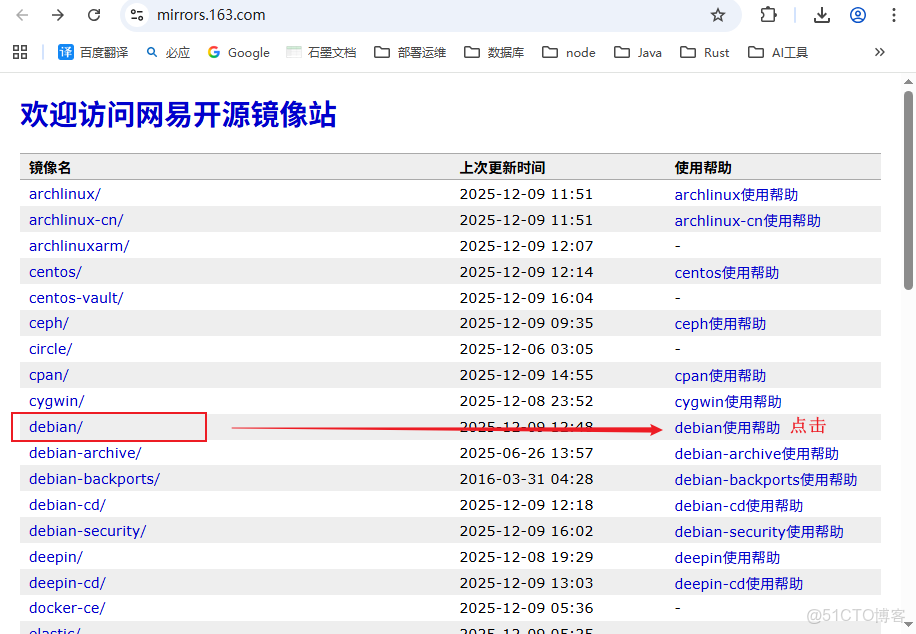Open the debian/ mirror link
The width and height of the screenshot is (916, 634).
(x=54, y=426)
